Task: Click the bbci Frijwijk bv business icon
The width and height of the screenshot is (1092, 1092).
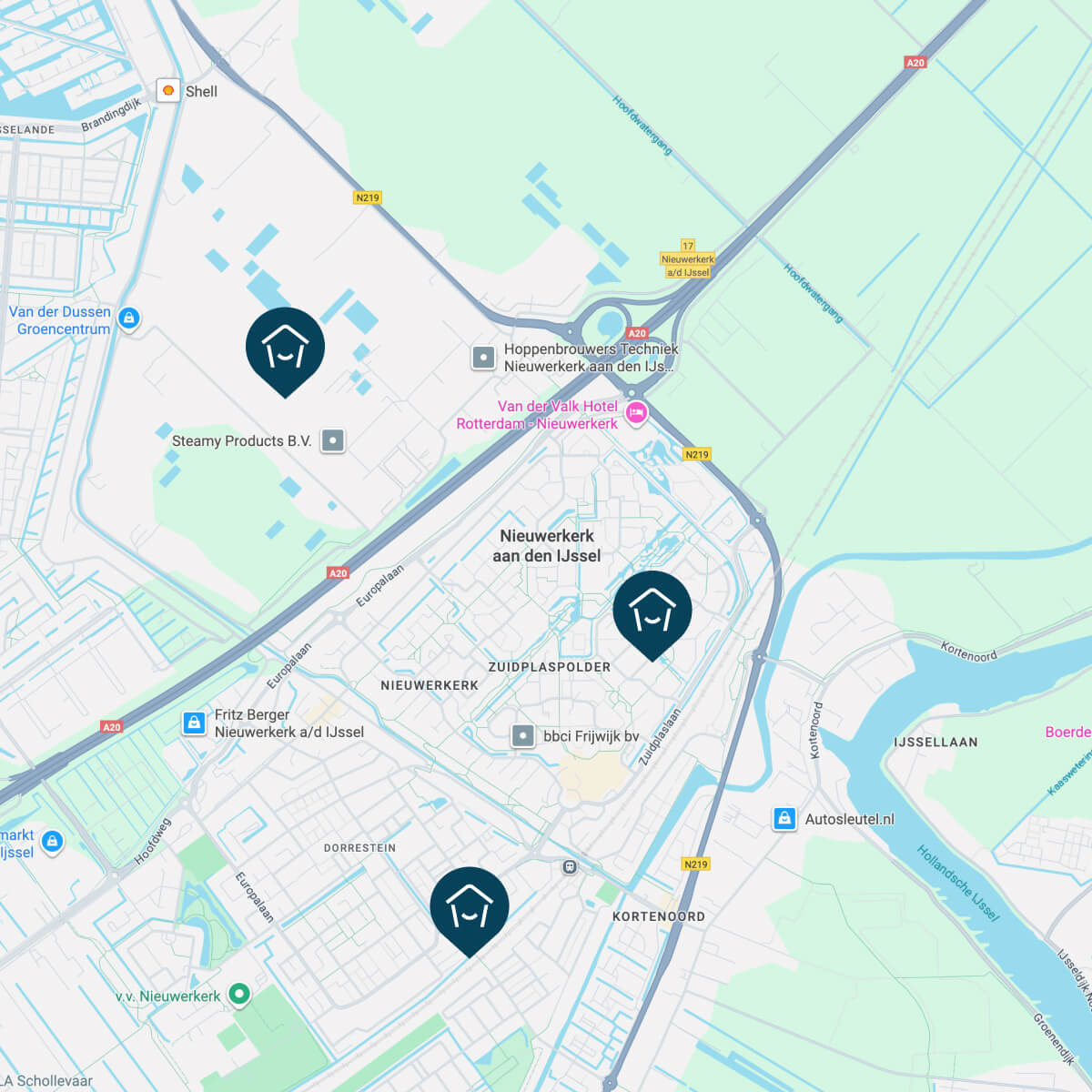Action: (522, 735)
